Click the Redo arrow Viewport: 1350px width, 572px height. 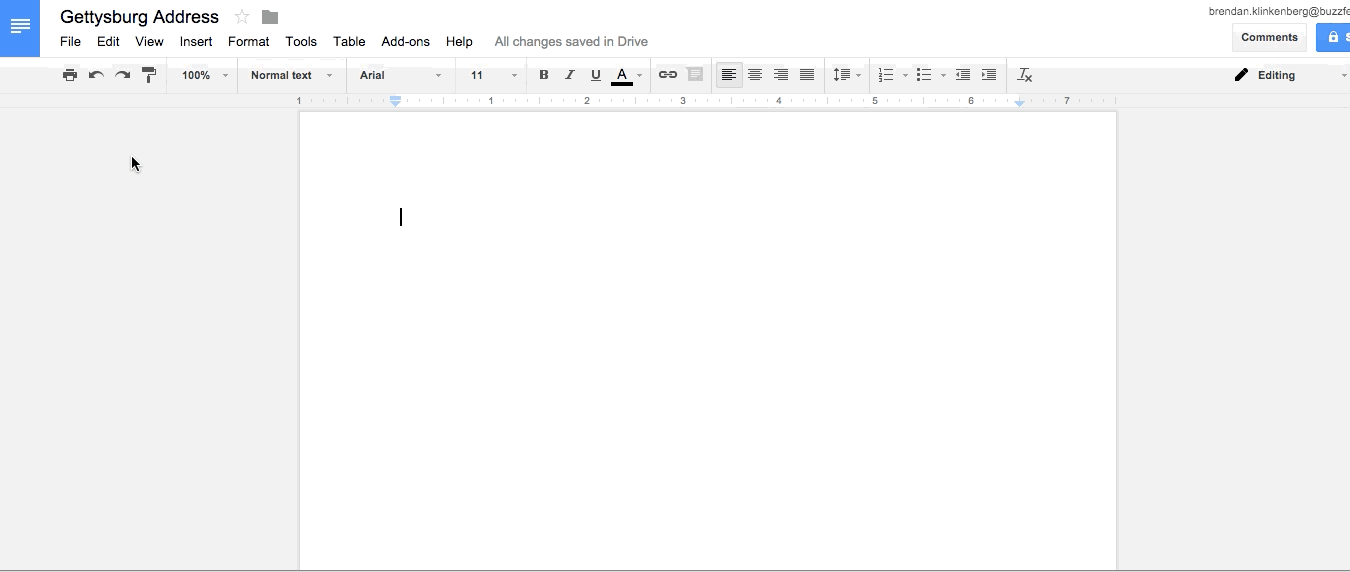pos(122,75)
